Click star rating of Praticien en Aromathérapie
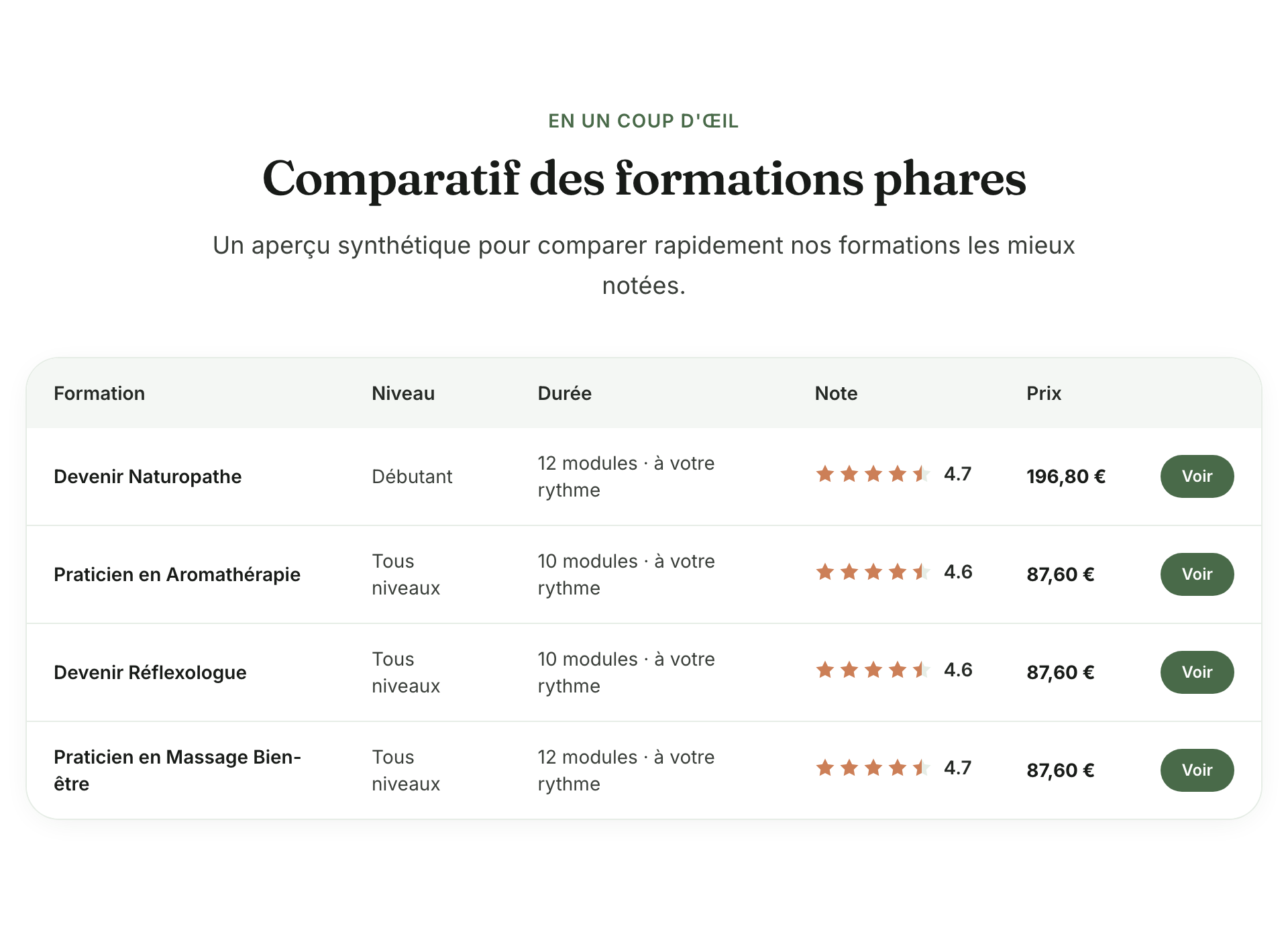This screenshot has width=1288, height=926. tap(873, 572)
